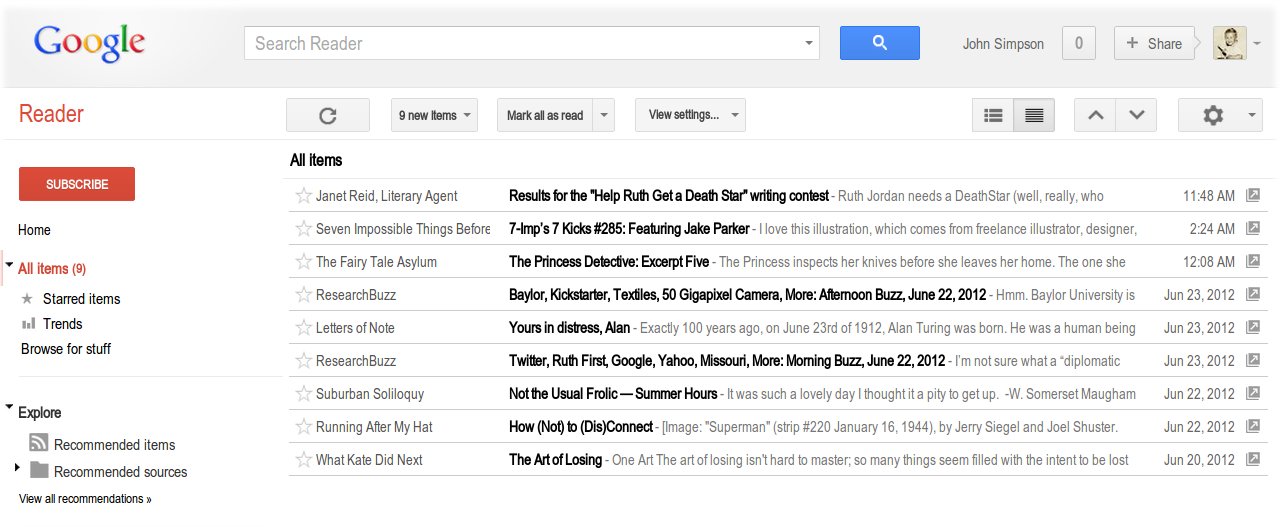The height and width of the screenshot is (527, 1280).
Task: Go to previous item arrow
Action: (1095, 115)
